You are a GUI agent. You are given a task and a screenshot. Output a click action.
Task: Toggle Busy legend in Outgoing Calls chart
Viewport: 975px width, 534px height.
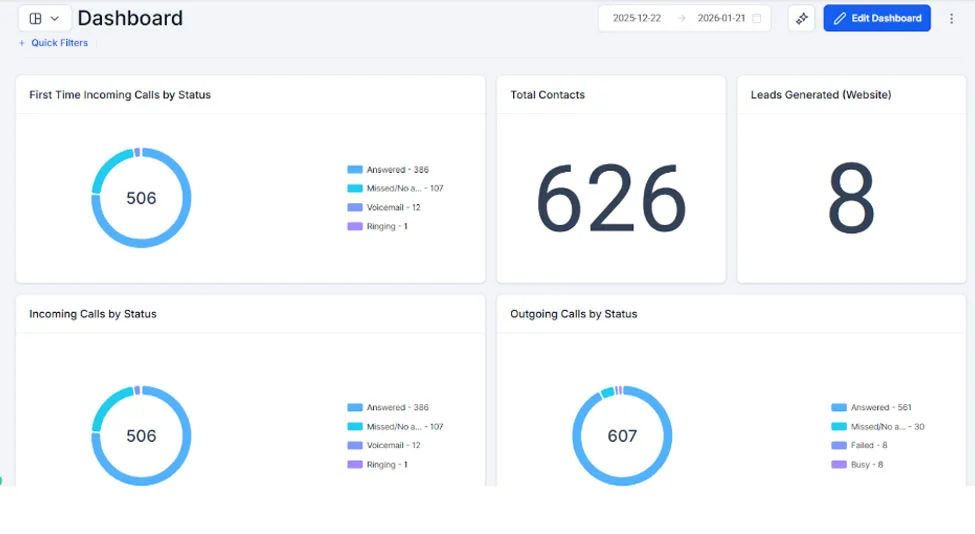(x=866, y=465)
